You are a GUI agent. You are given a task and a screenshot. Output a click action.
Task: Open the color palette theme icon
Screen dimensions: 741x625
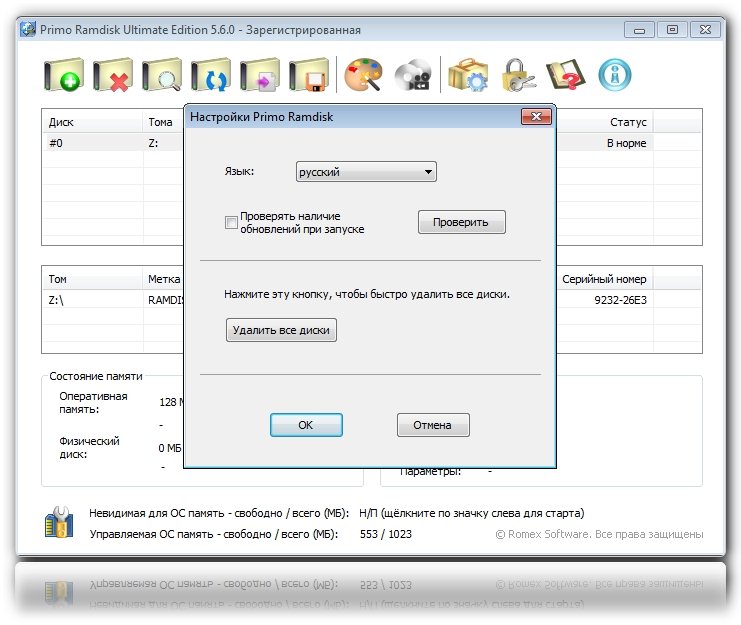coord(363,76)
